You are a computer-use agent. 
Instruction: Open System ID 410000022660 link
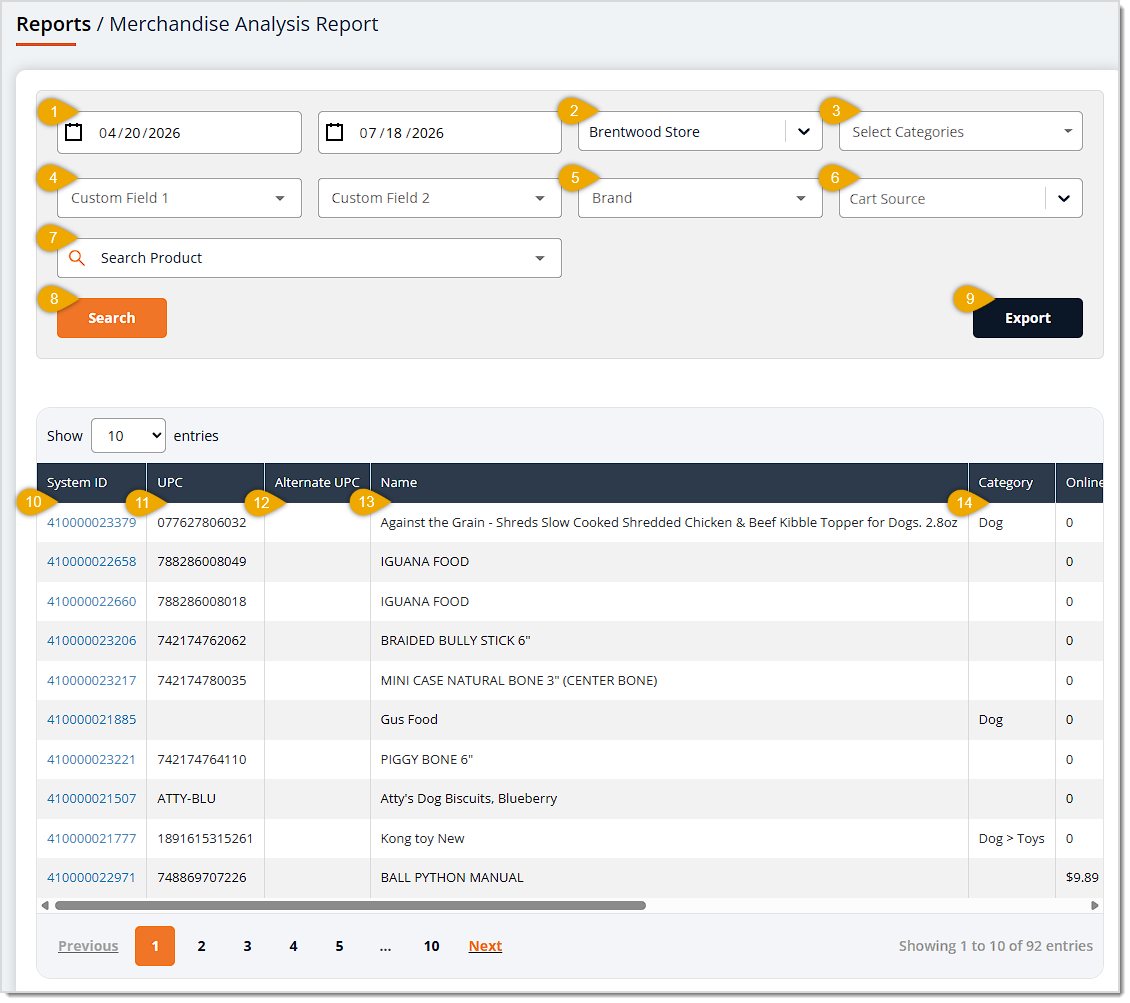tap(92, 602)
